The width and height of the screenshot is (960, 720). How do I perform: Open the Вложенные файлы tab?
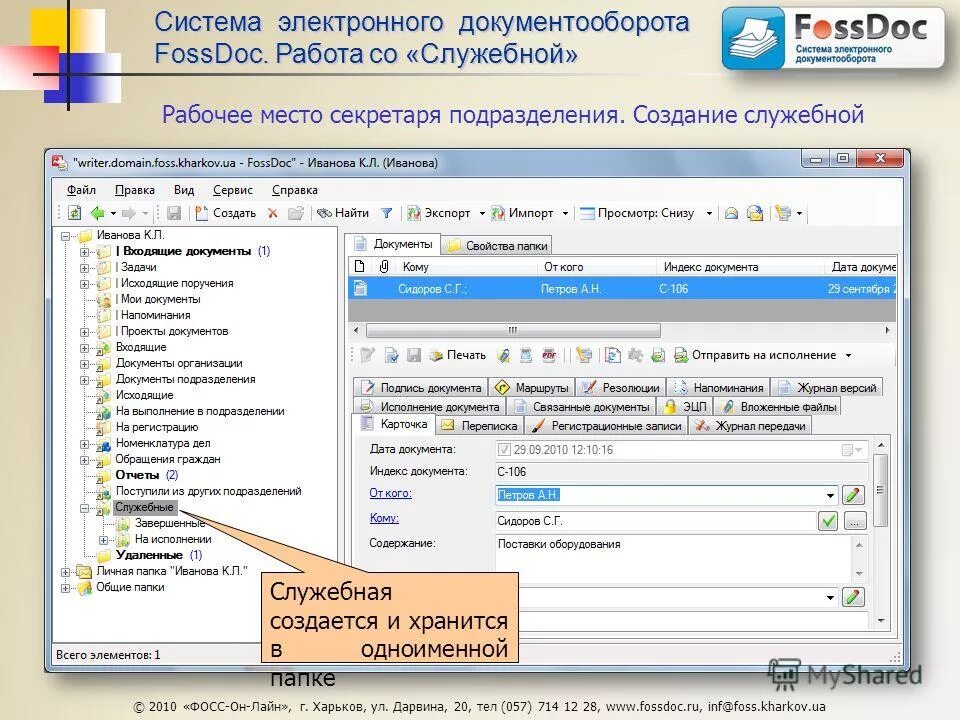pyautogui.click(x=778, y=407)
